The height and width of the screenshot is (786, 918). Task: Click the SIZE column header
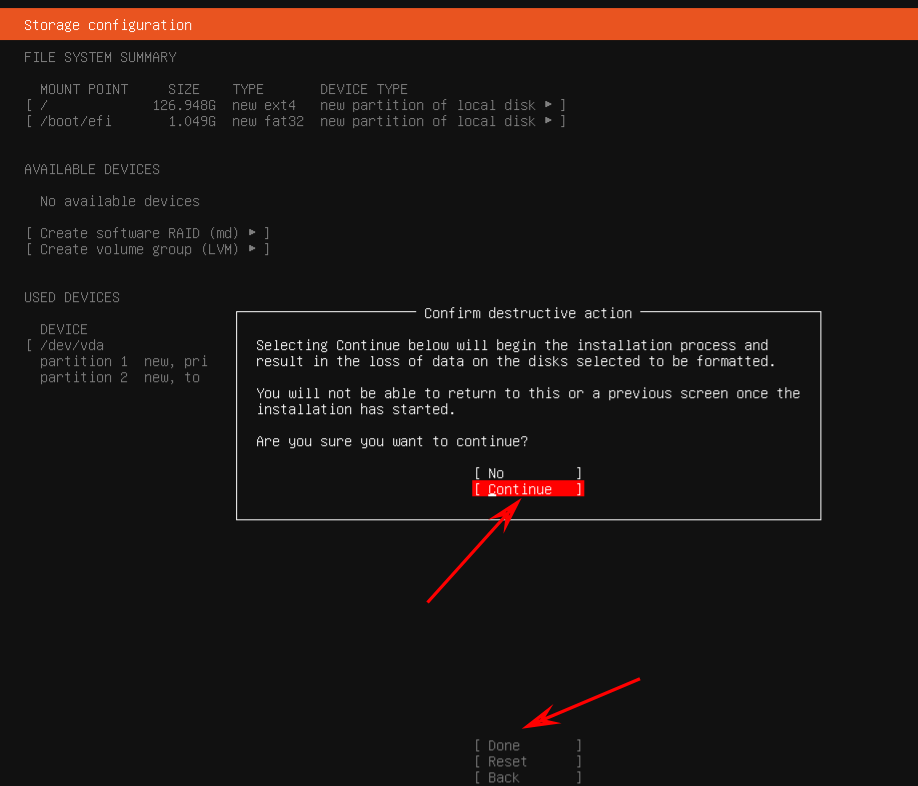pyautogui.click(x=184, y=89)
